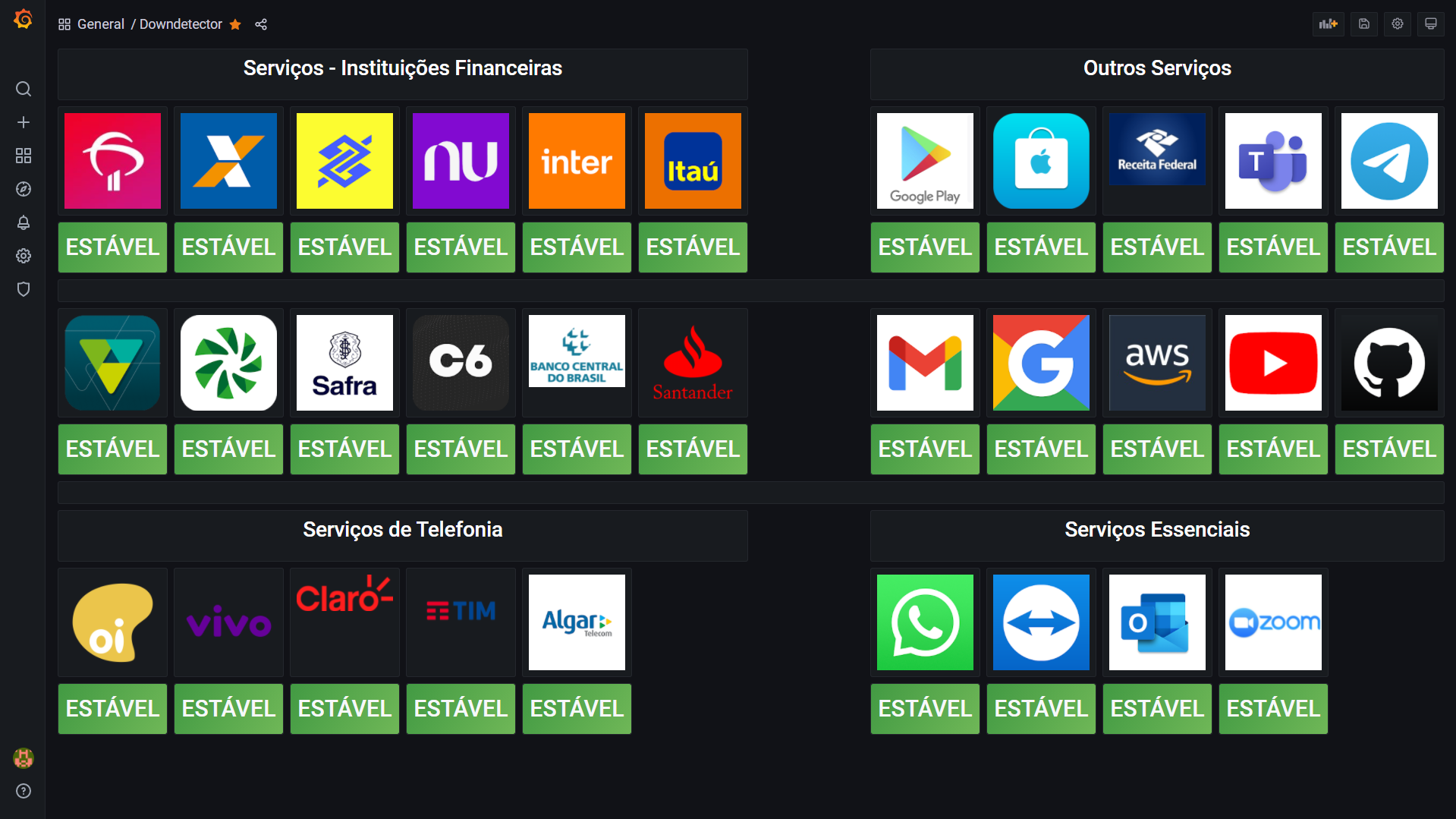Open the search dashboards icon
This screenshot has height=819, width=1456.
pos(24,89)
